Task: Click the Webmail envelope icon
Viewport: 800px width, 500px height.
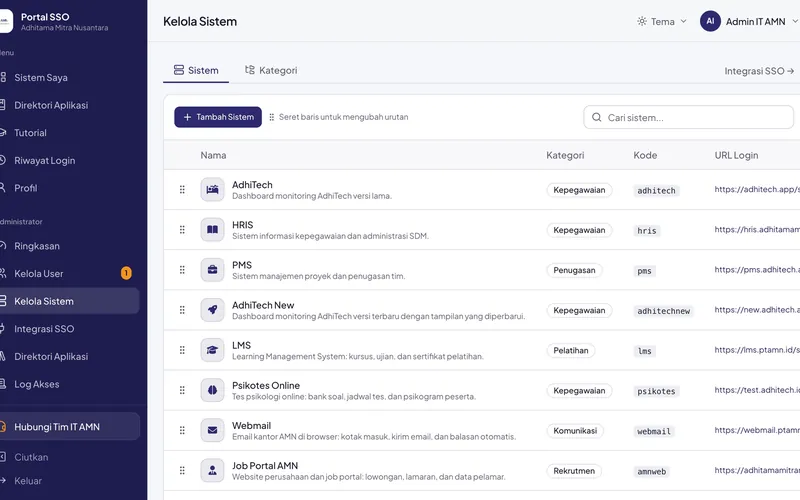Action: pos(212,431)
